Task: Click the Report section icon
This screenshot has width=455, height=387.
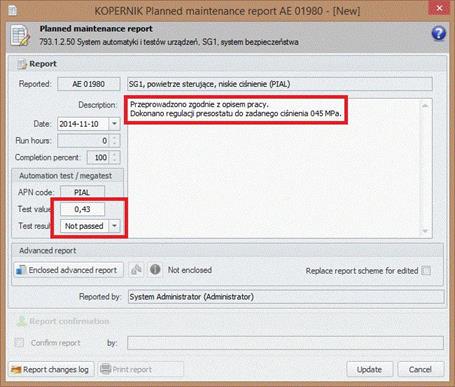Action: coord(22,64)
